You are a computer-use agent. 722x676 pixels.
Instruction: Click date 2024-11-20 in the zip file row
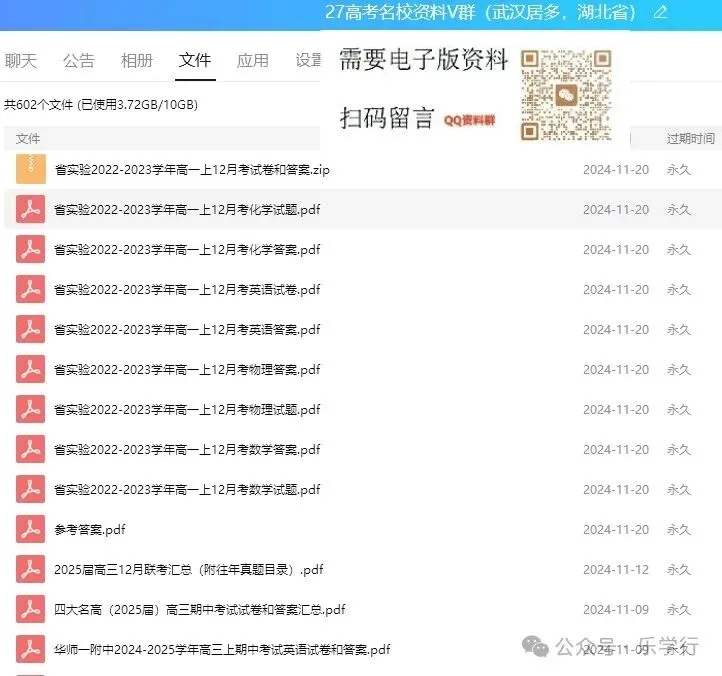(616, 170)
